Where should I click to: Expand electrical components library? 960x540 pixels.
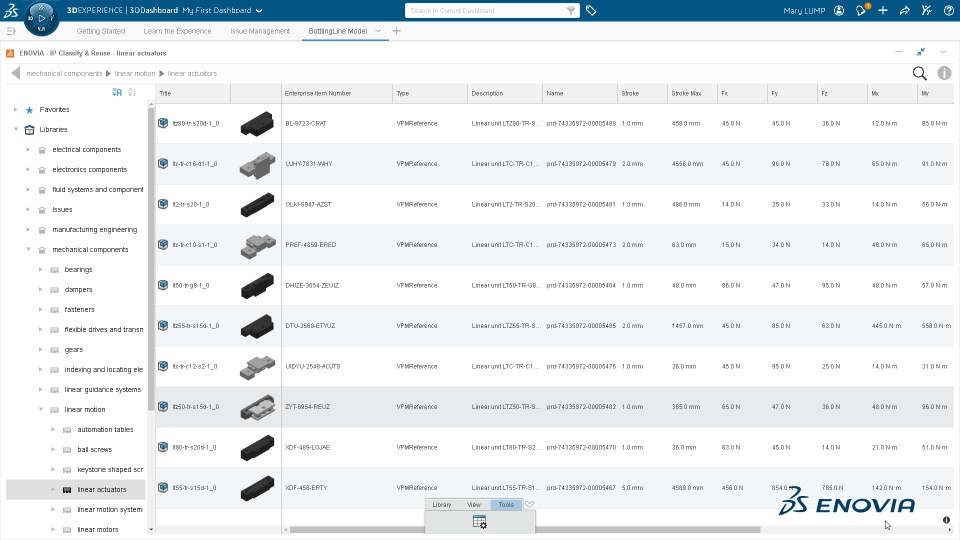click(28, 149)
